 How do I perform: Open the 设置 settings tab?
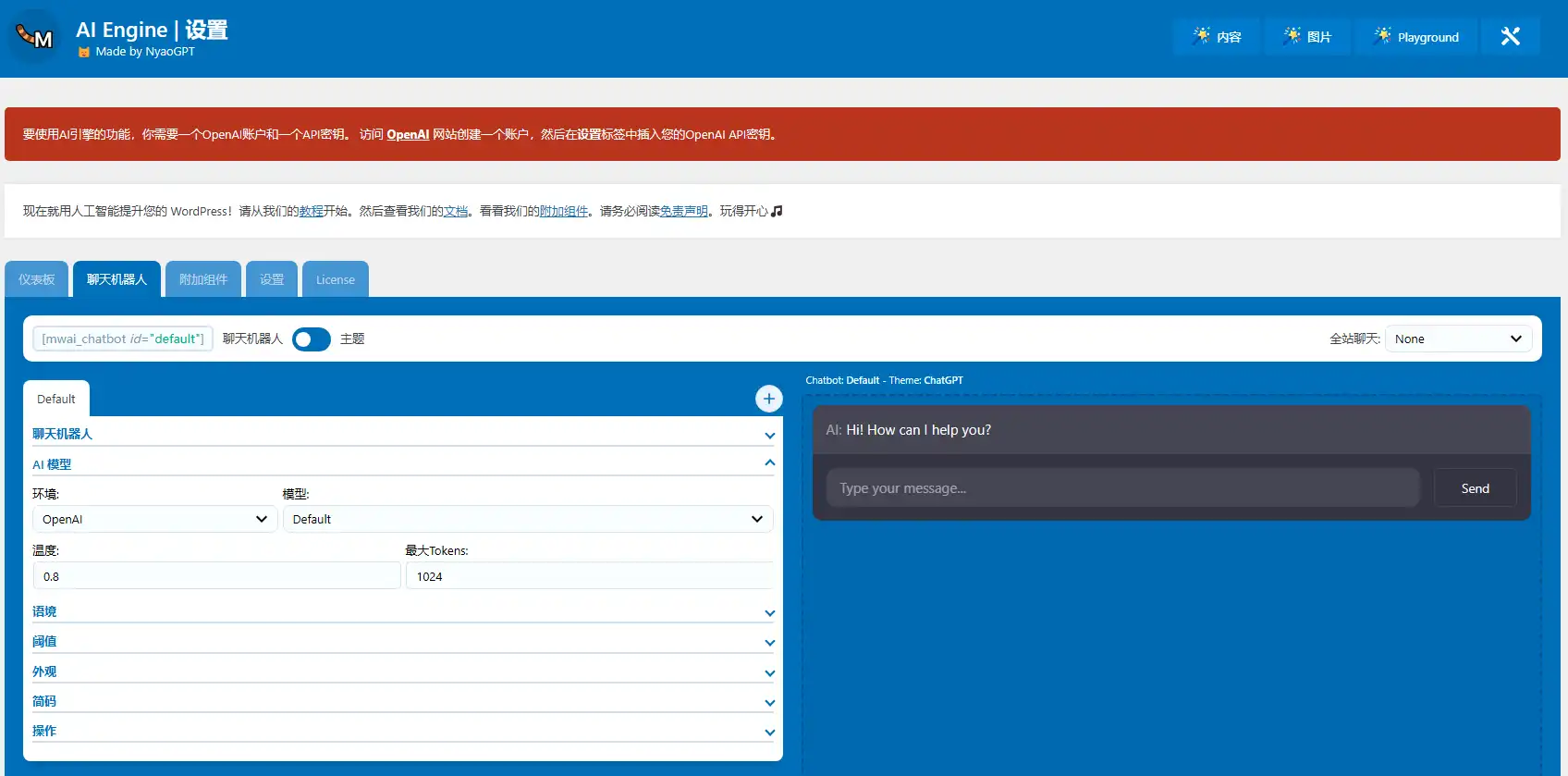pos(272,279)
